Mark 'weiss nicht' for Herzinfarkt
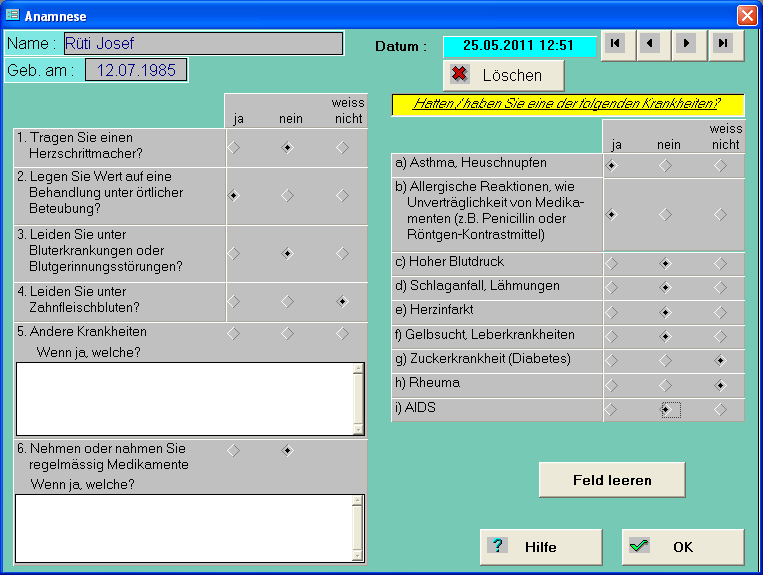 pos(720,312)
